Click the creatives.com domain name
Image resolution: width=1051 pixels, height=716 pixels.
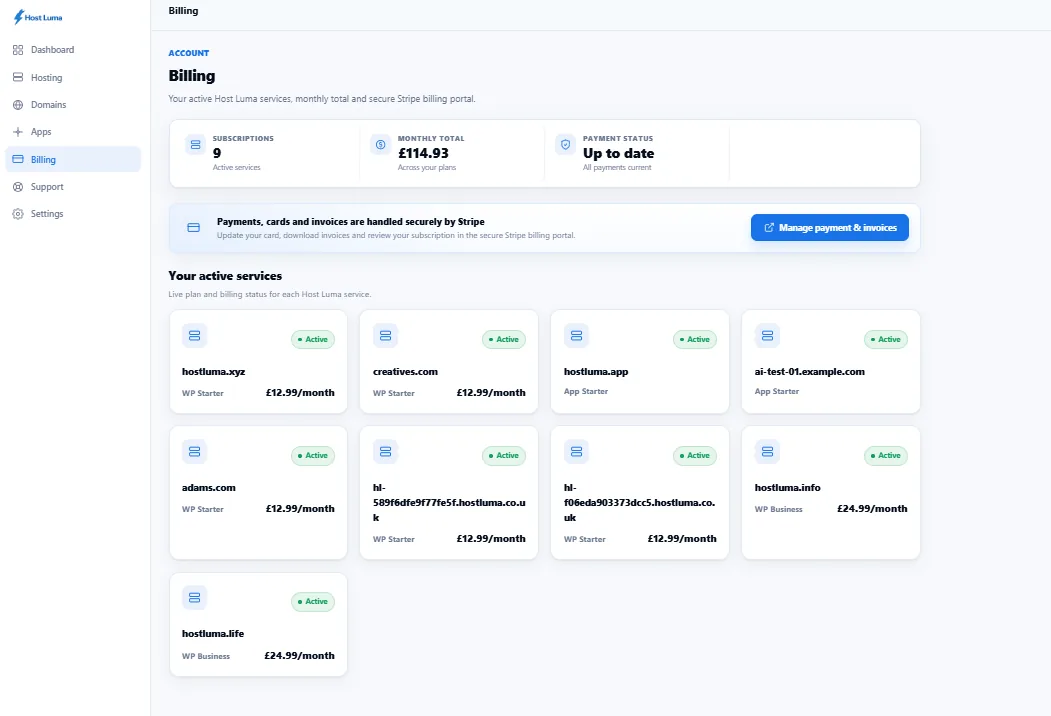coord(406,371)
